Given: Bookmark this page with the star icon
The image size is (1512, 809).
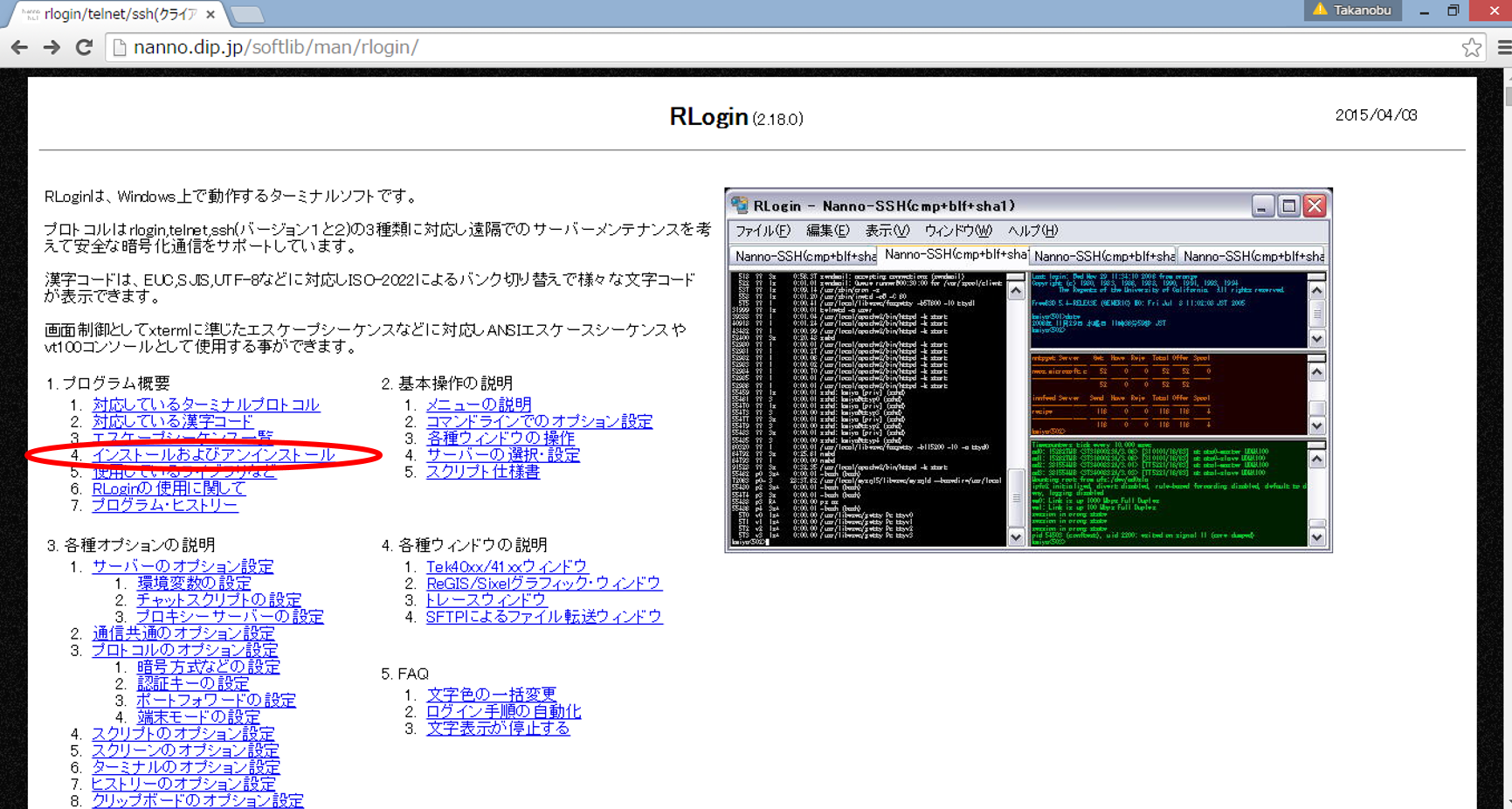Looking at the screenshot, I should tap(1471, 47).
